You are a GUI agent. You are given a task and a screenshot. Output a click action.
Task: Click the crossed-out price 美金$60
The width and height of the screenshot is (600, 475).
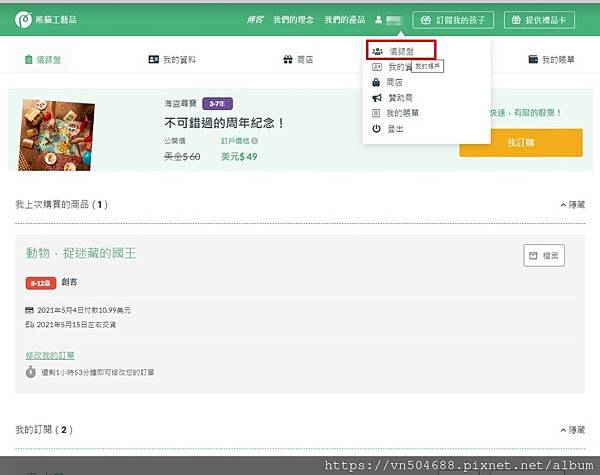point(182,157)
